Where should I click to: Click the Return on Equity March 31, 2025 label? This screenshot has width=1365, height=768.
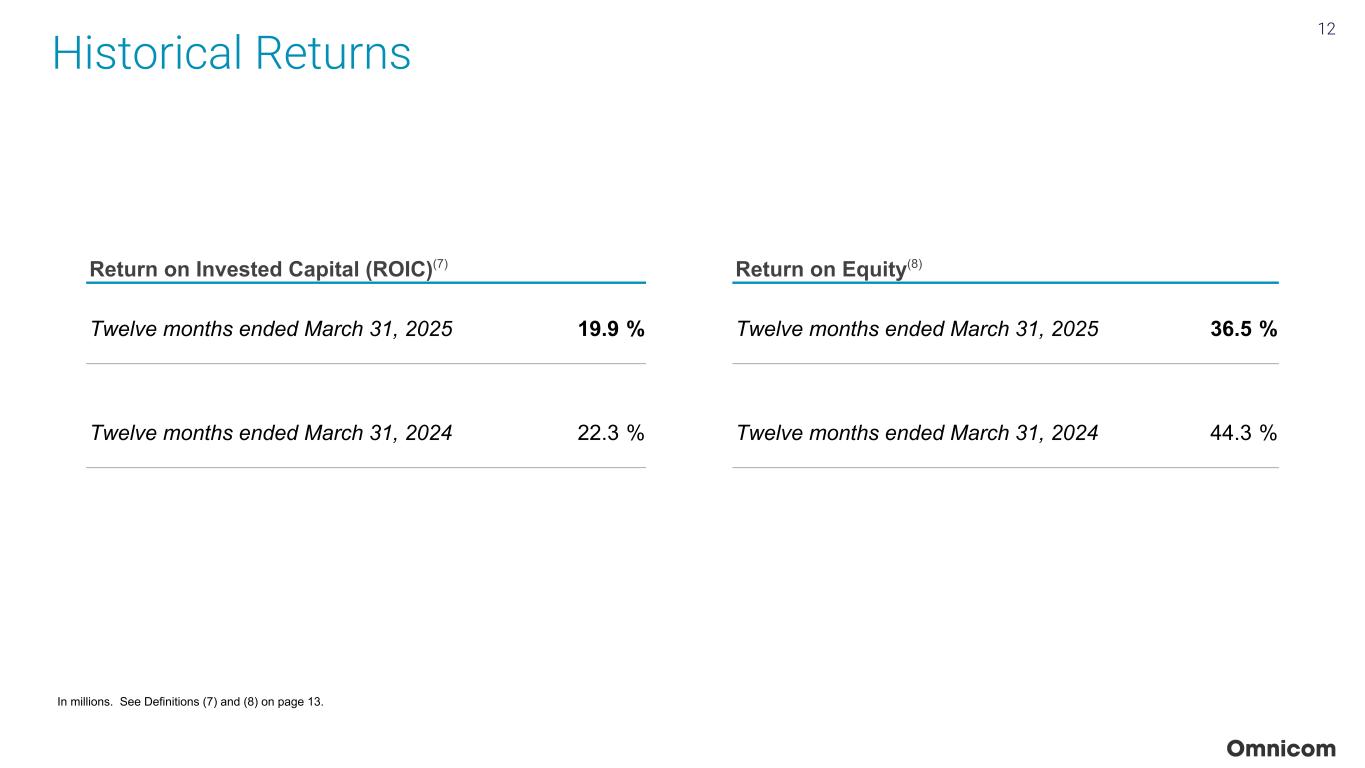tap(917, 329)
